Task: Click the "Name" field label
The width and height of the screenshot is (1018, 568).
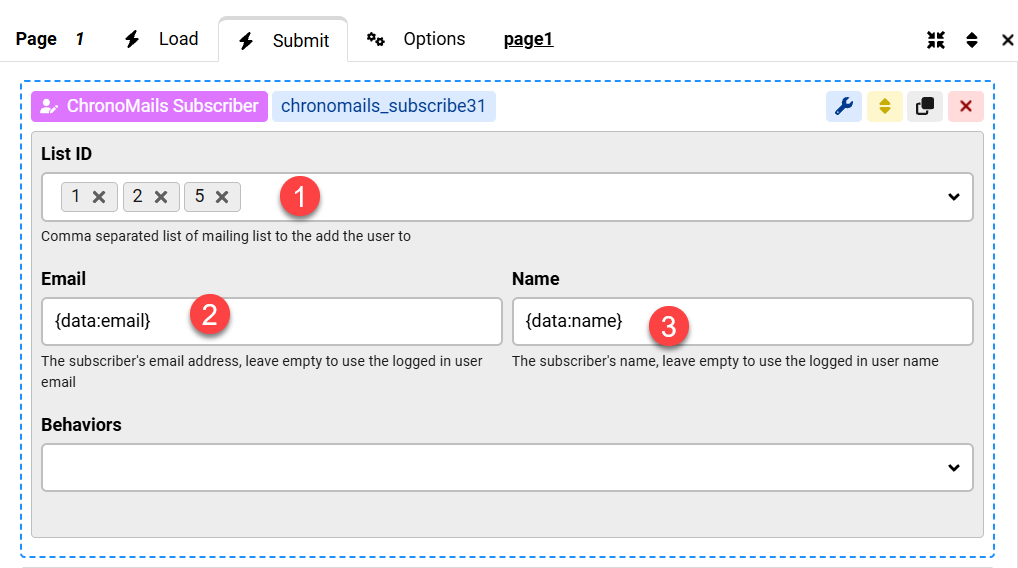Action: (x=535, y=278)
